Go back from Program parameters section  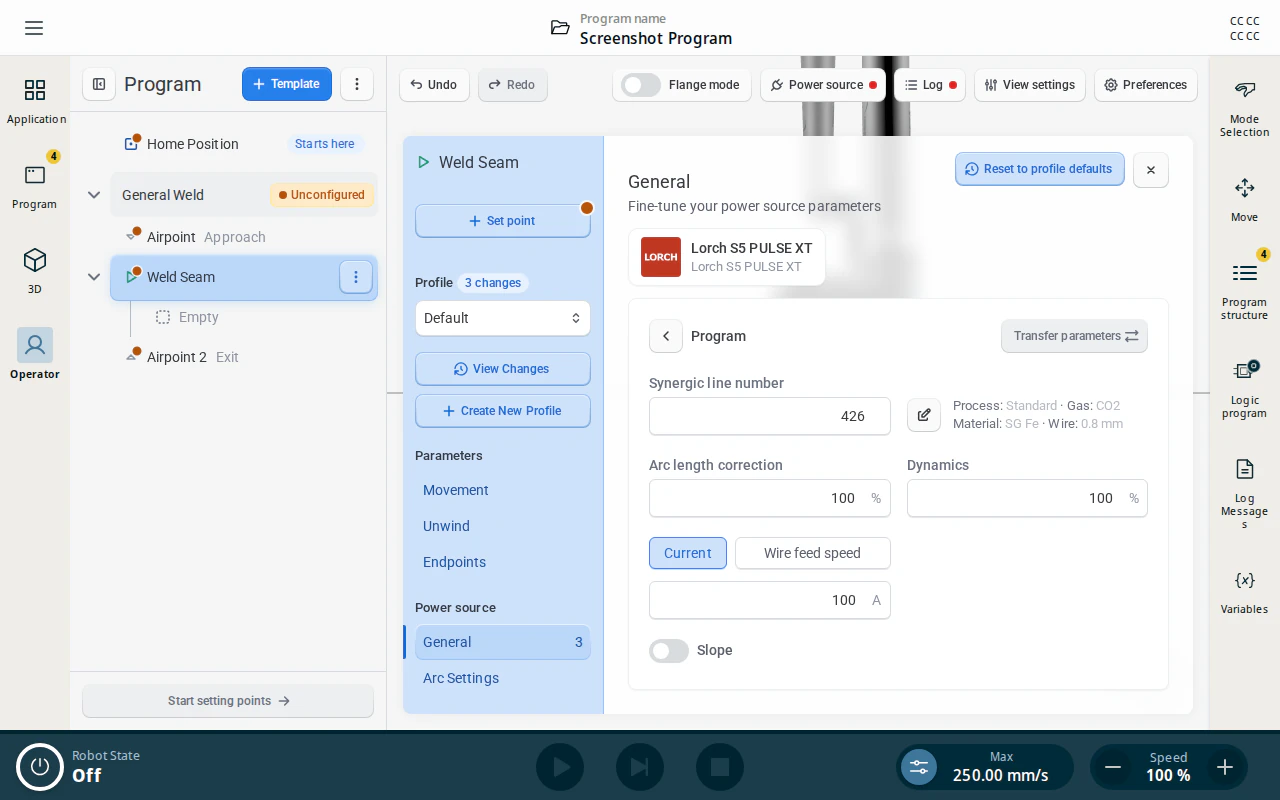tap(666, 336)
